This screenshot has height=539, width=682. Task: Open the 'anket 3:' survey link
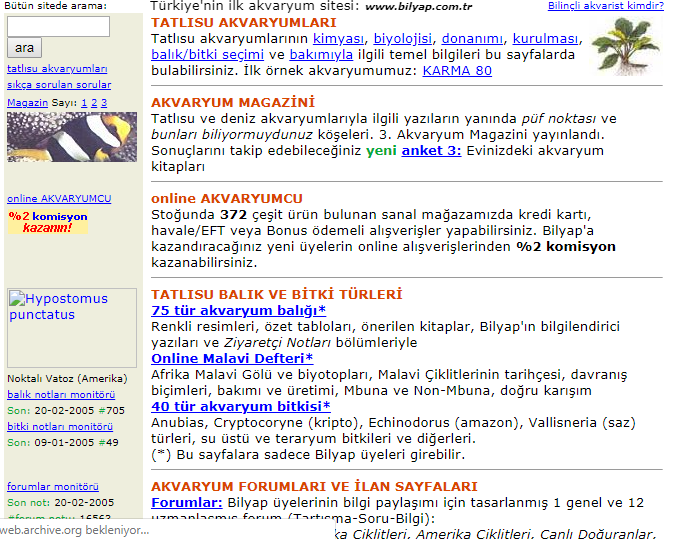tap(431, 151)
